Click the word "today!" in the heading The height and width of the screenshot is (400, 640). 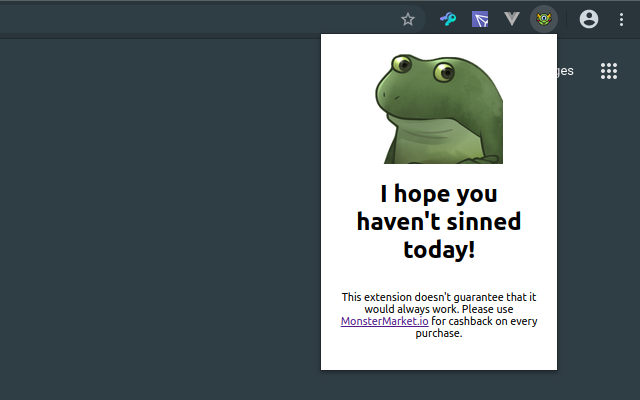439,249
